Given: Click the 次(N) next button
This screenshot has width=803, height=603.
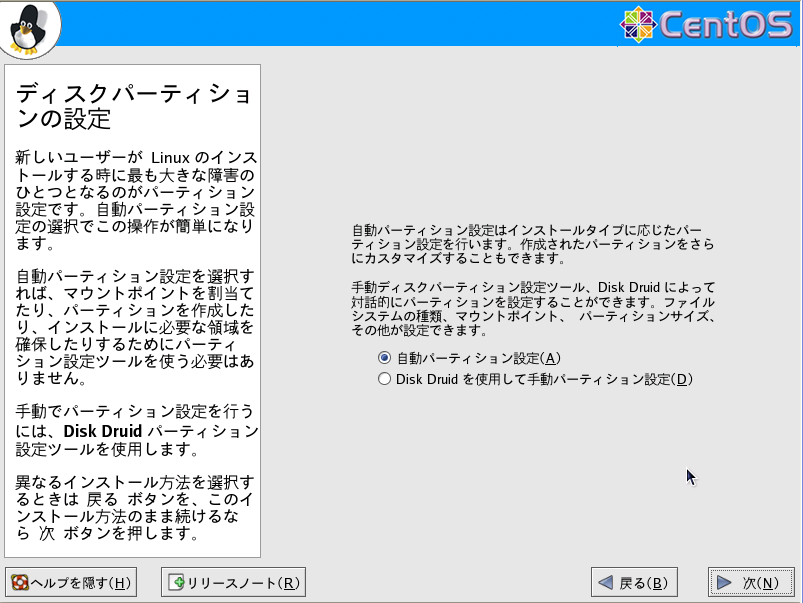Looking at the screenshot, I should coord(751,583).
